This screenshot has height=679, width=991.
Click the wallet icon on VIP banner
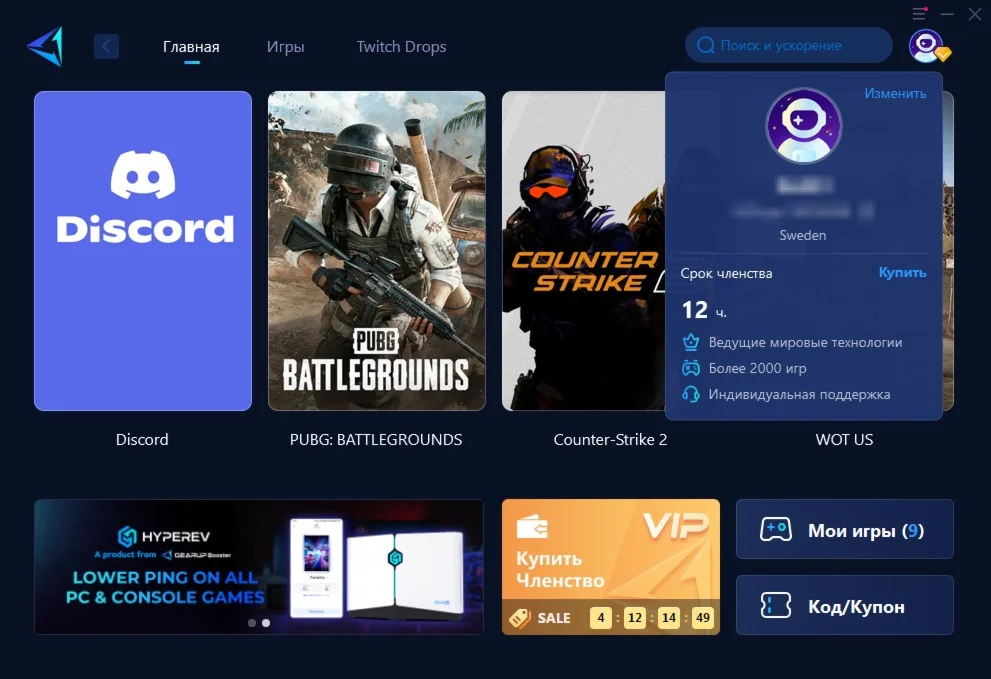click(532, 527)
